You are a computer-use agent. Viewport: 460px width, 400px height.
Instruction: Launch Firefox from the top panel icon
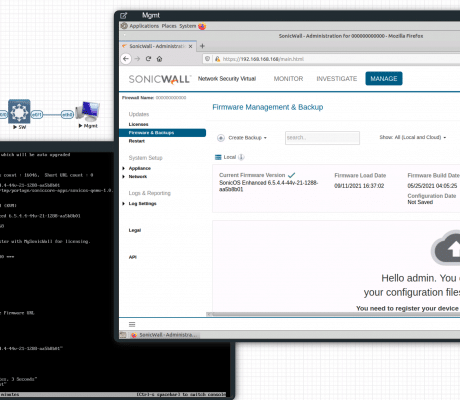coord(202,26)
